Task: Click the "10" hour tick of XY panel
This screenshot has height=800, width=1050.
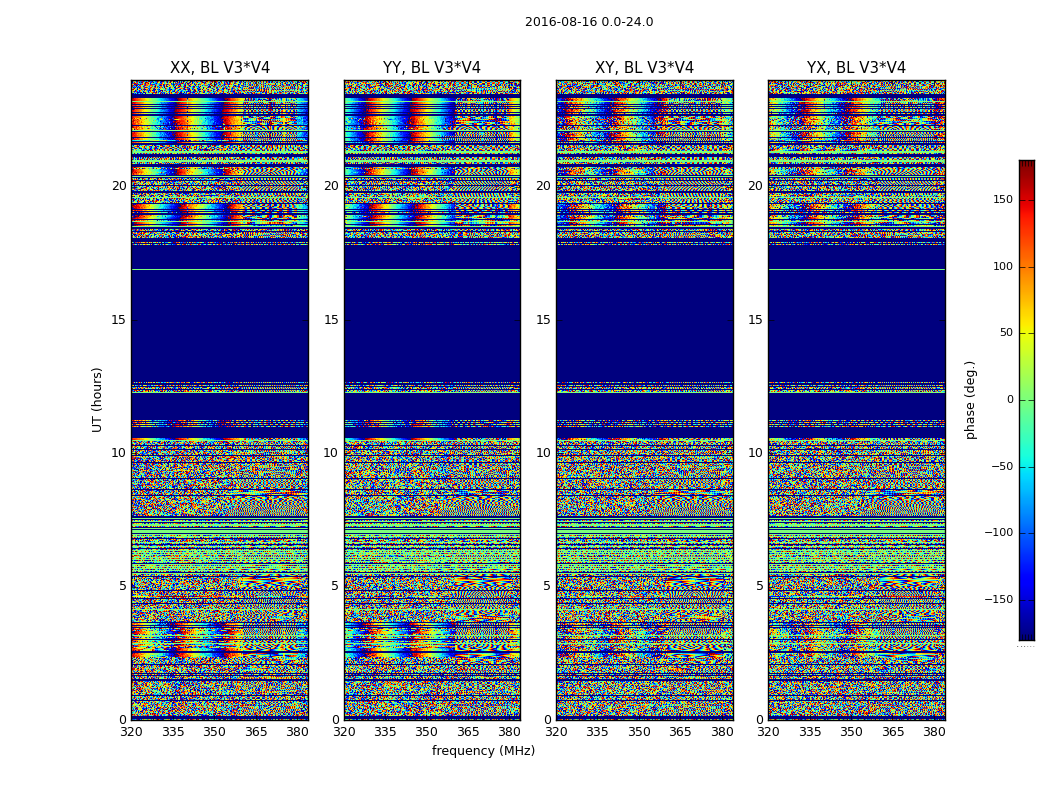Action: click(x=544, y=453)
